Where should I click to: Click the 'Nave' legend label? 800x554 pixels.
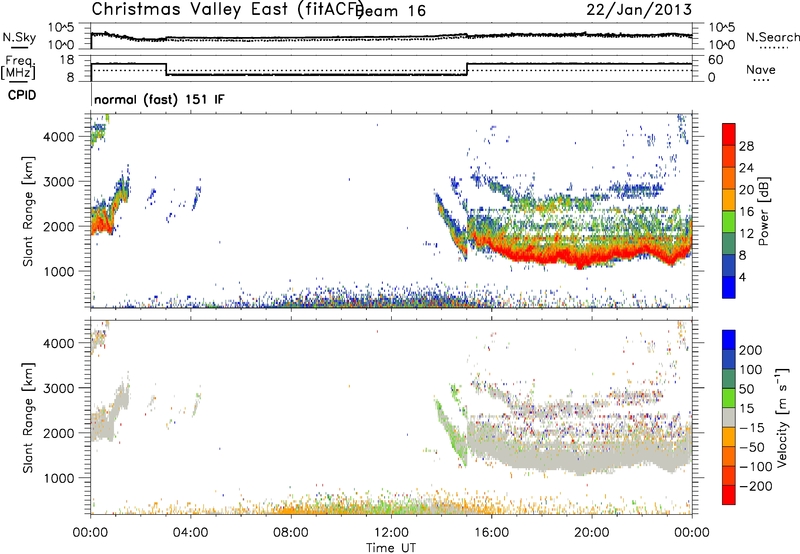point(761,69)
